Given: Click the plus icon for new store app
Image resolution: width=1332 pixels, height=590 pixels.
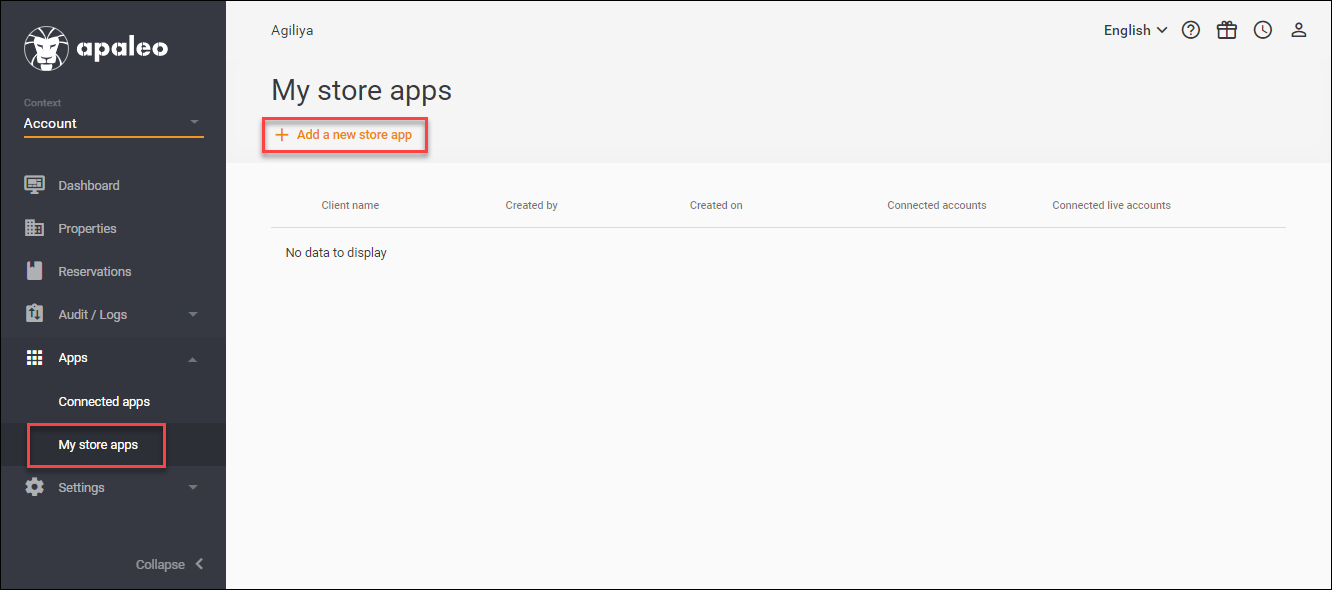Looking at the screenshot, I should point(282,134).
